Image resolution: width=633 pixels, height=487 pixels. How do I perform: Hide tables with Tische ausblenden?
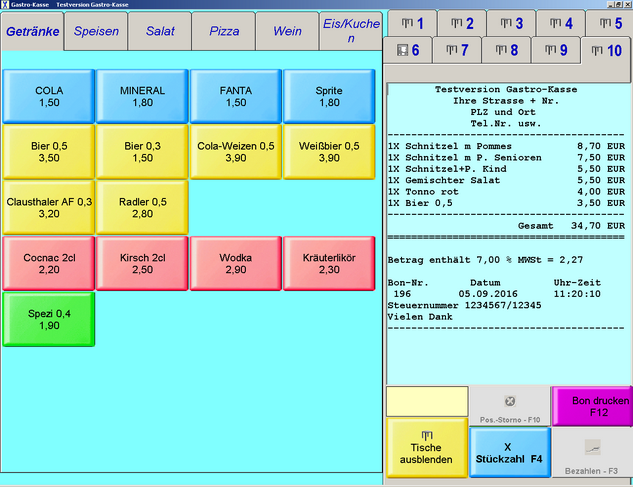point(426,447)
